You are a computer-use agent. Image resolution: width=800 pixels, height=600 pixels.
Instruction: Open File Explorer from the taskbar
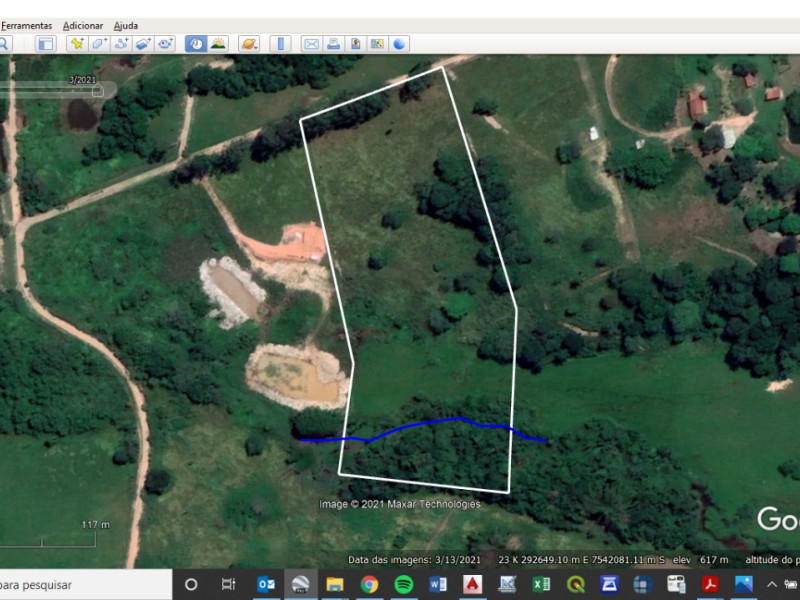coord(335,585)
